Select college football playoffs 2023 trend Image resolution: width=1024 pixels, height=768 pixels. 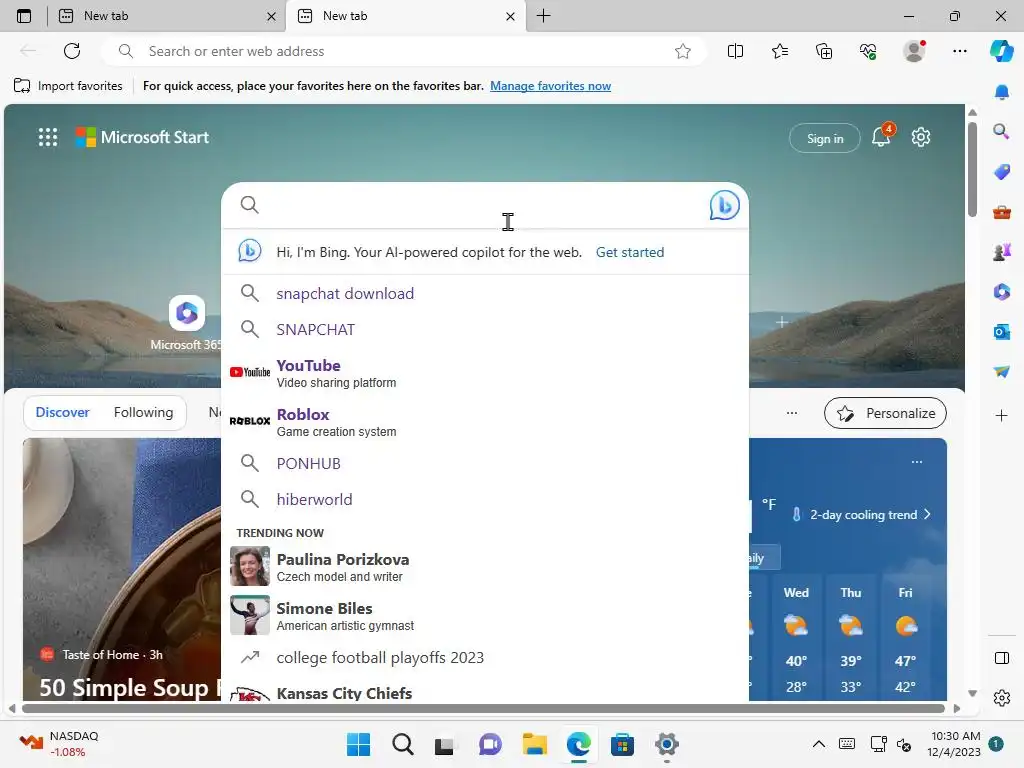[x=485, y=657]
